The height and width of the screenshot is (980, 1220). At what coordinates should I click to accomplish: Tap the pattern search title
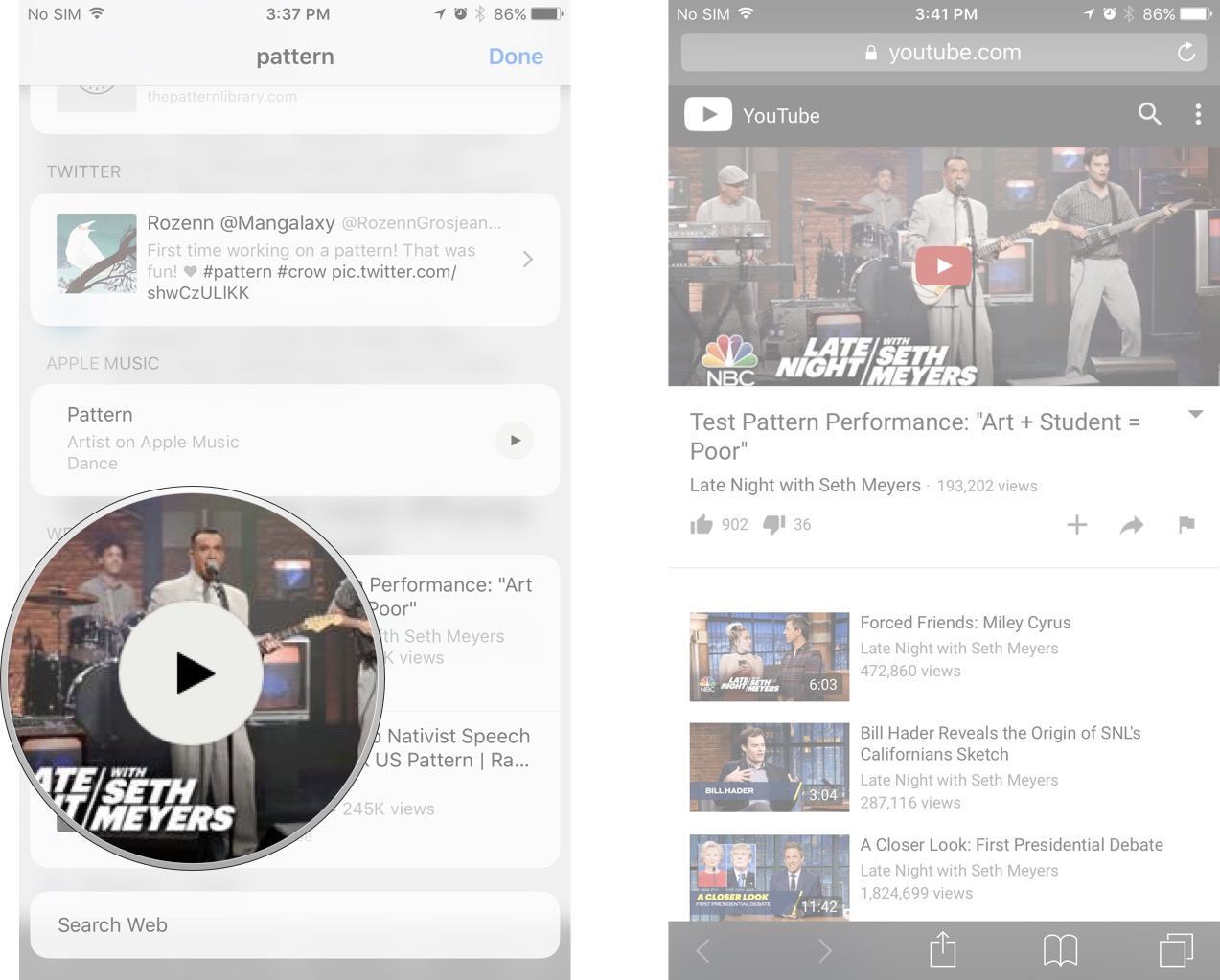(295, 57)
